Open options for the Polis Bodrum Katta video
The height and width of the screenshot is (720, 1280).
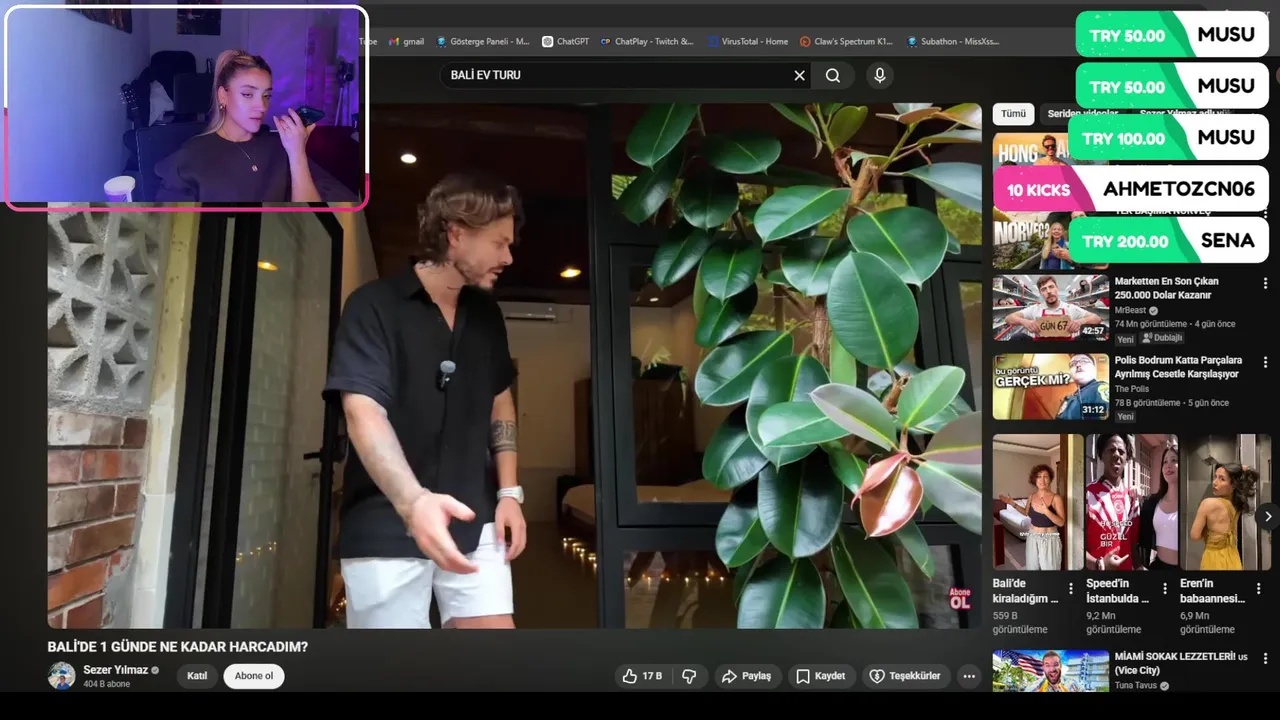[1265, 362]
